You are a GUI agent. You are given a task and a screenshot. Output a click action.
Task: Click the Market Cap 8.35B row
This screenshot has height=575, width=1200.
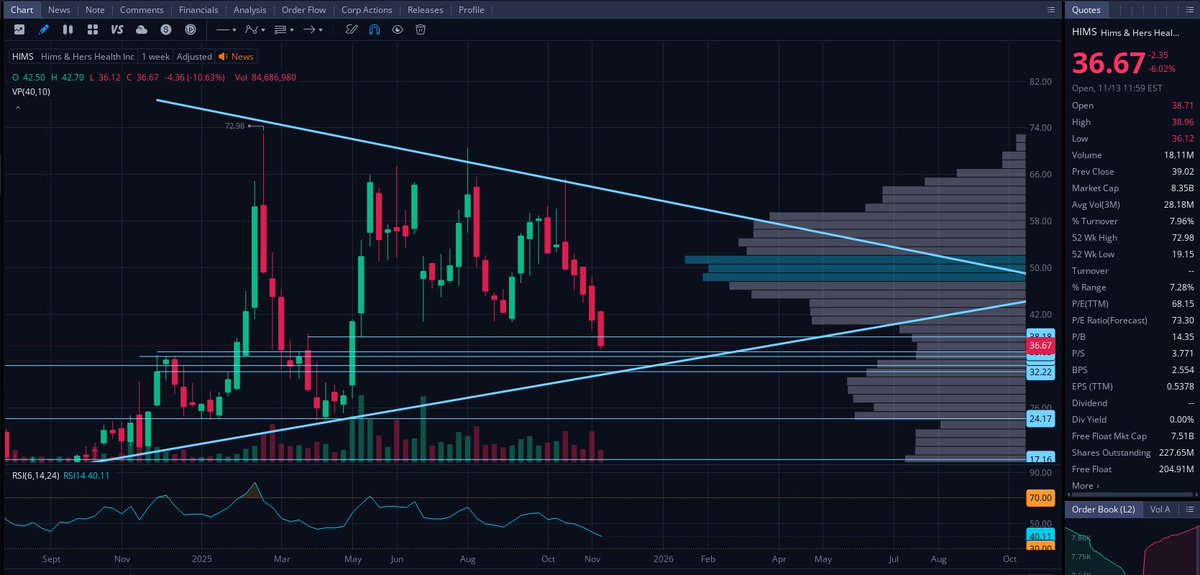click(1132, 188)
